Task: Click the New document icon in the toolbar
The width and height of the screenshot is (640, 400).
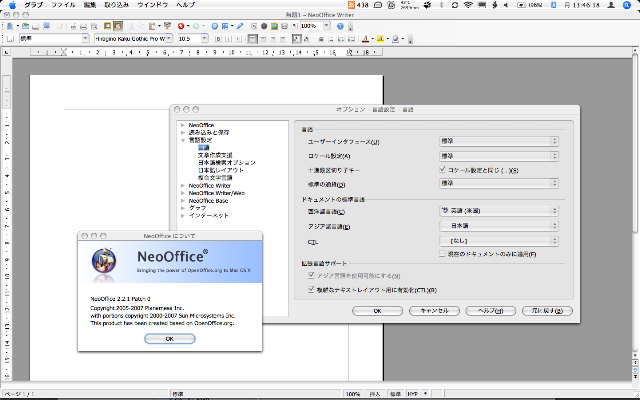Action: (10, 26)
